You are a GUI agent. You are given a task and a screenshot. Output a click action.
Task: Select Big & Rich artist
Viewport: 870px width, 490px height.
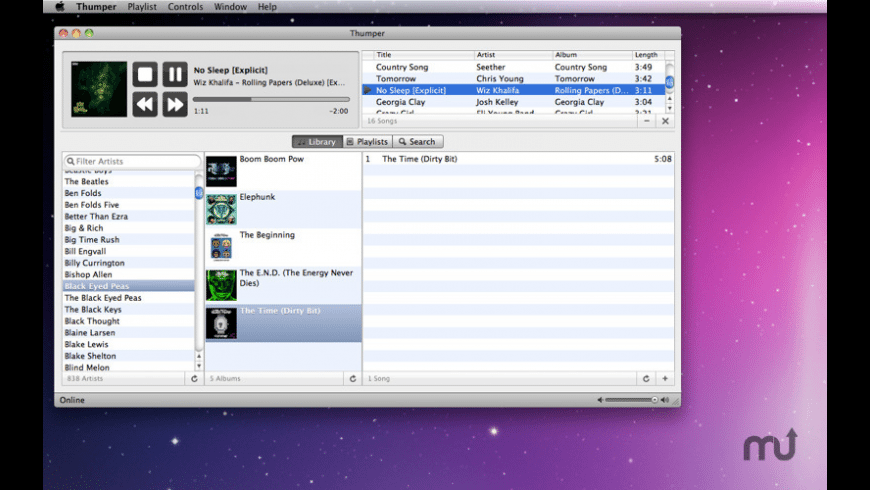click(129, 228)
